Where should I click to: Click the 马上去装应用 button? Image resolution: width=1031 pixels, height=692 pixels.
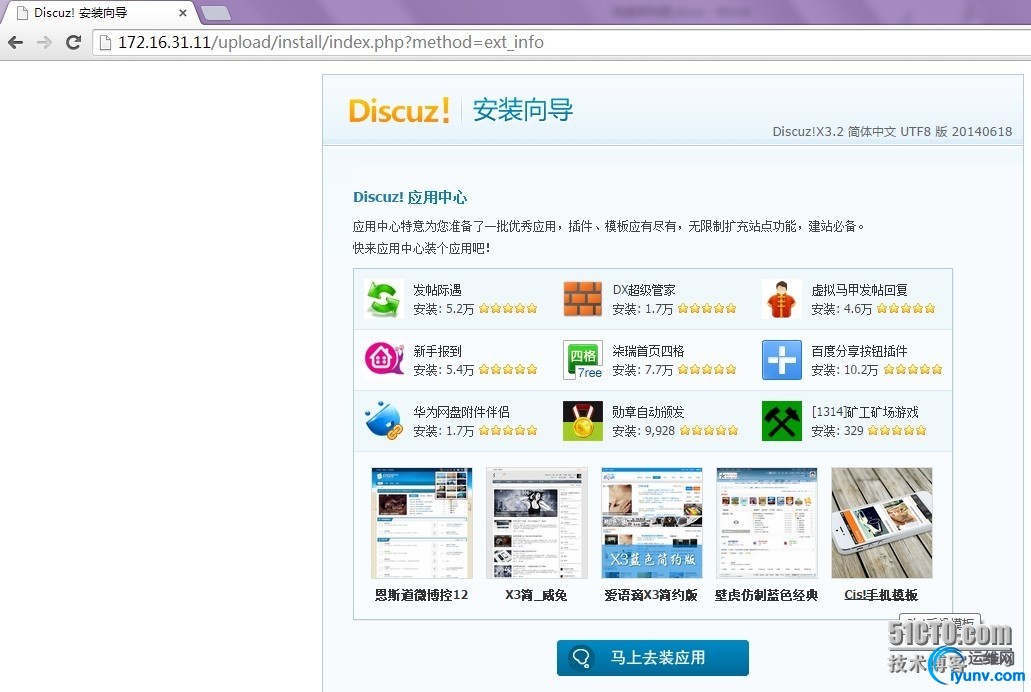coord(652,658)
